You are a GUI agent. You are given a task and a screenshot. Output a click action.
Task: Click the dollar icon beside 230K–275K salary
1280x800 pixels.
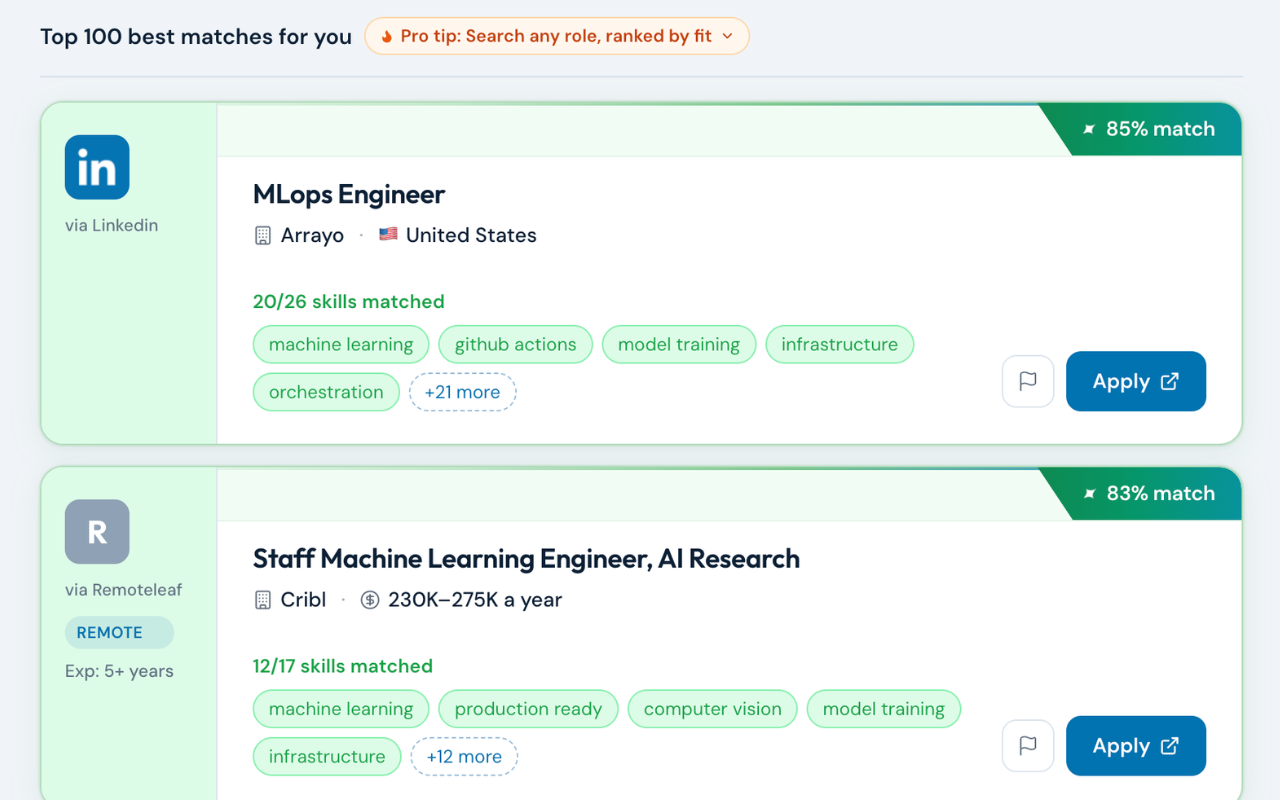coord(370,600)
